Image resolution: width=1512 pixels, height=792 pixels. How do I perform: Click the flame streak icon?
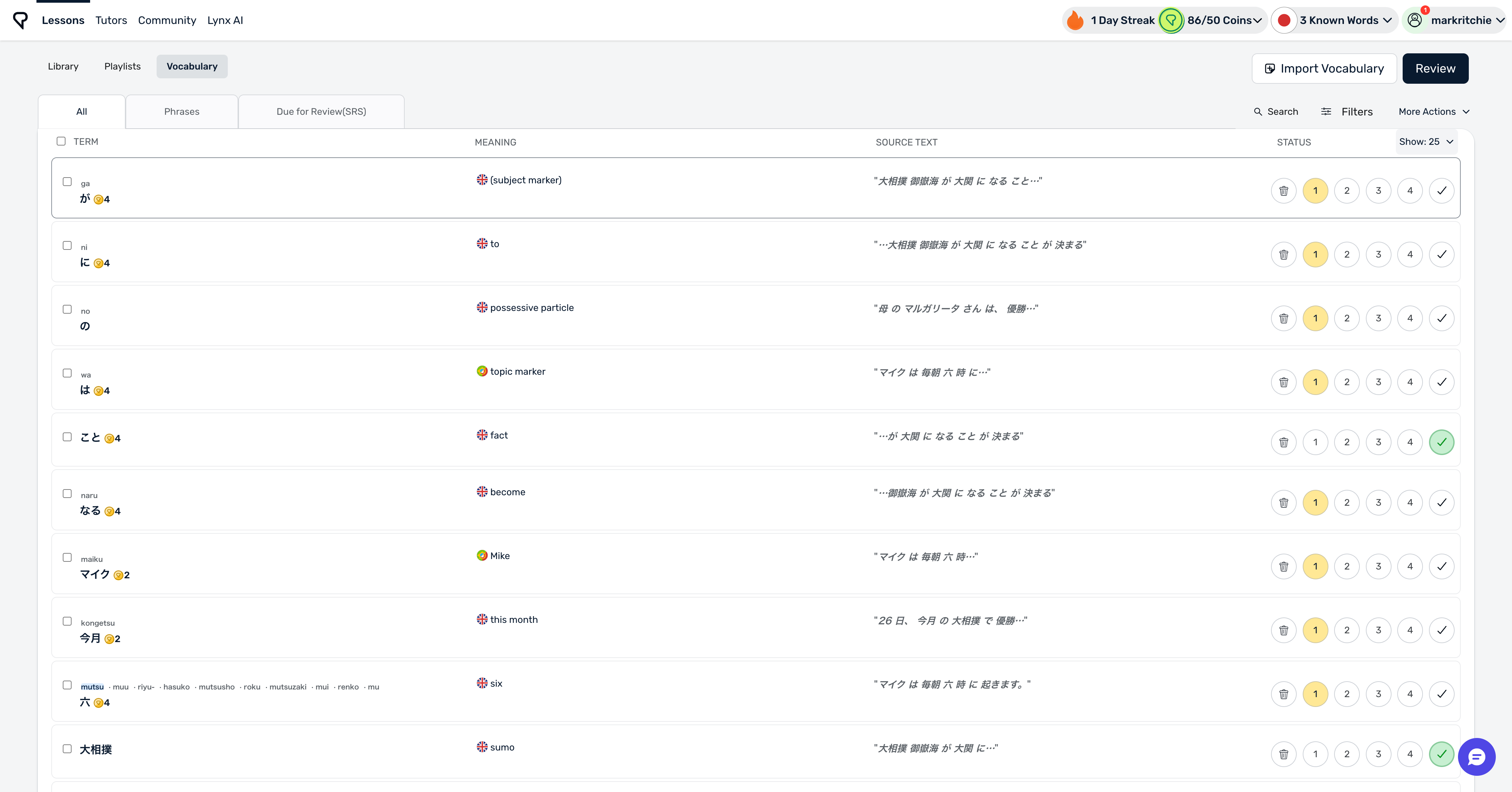1075,21
